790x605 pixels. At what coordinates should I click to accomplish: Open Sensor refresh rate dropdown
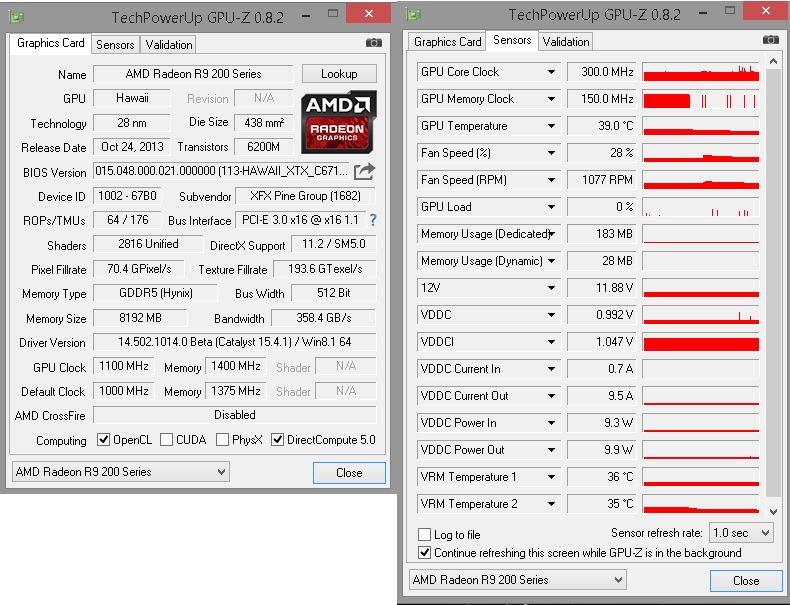coord(741,532)
